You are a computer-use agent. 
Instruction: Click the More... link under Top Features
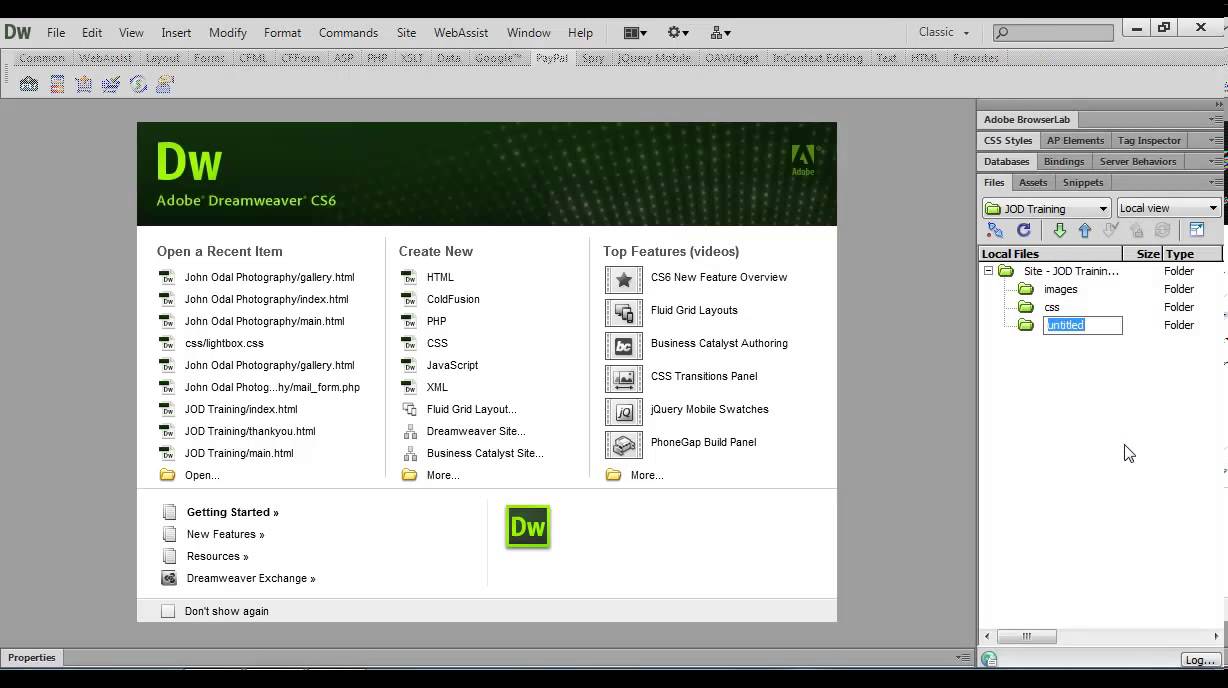[x=647, y=475]
